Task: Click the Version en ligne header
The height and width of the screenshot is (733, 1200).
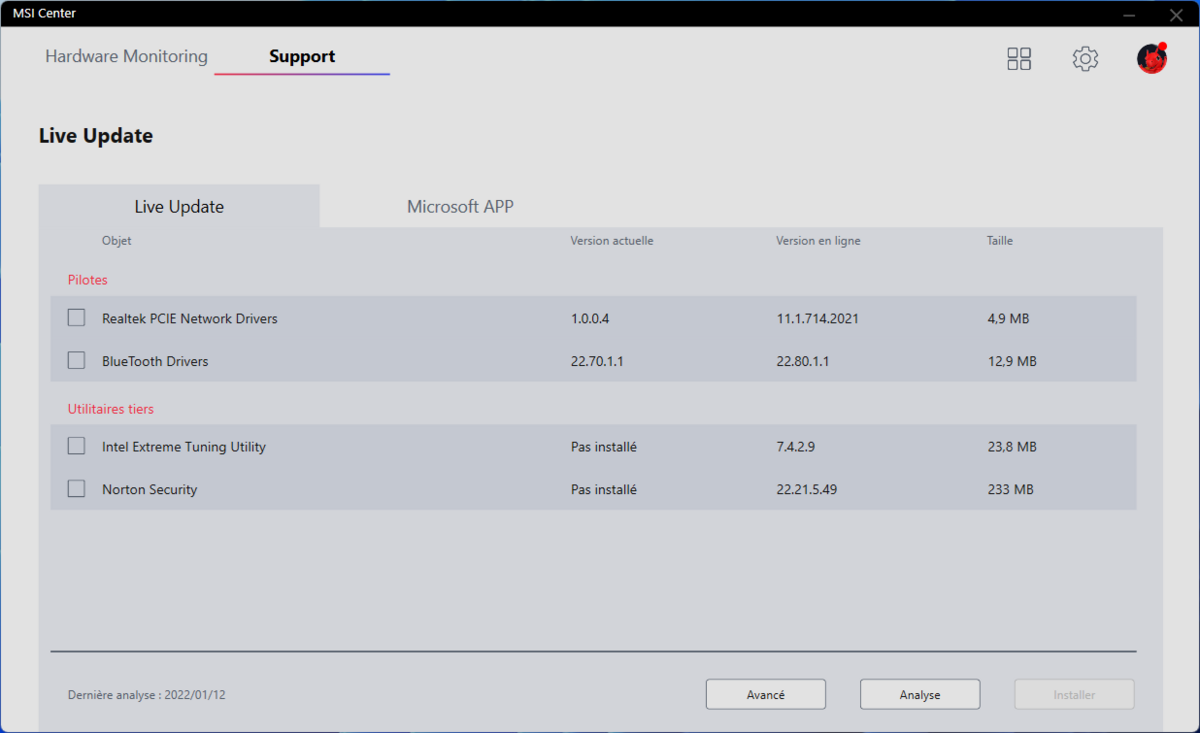Action: click(818, 241)
